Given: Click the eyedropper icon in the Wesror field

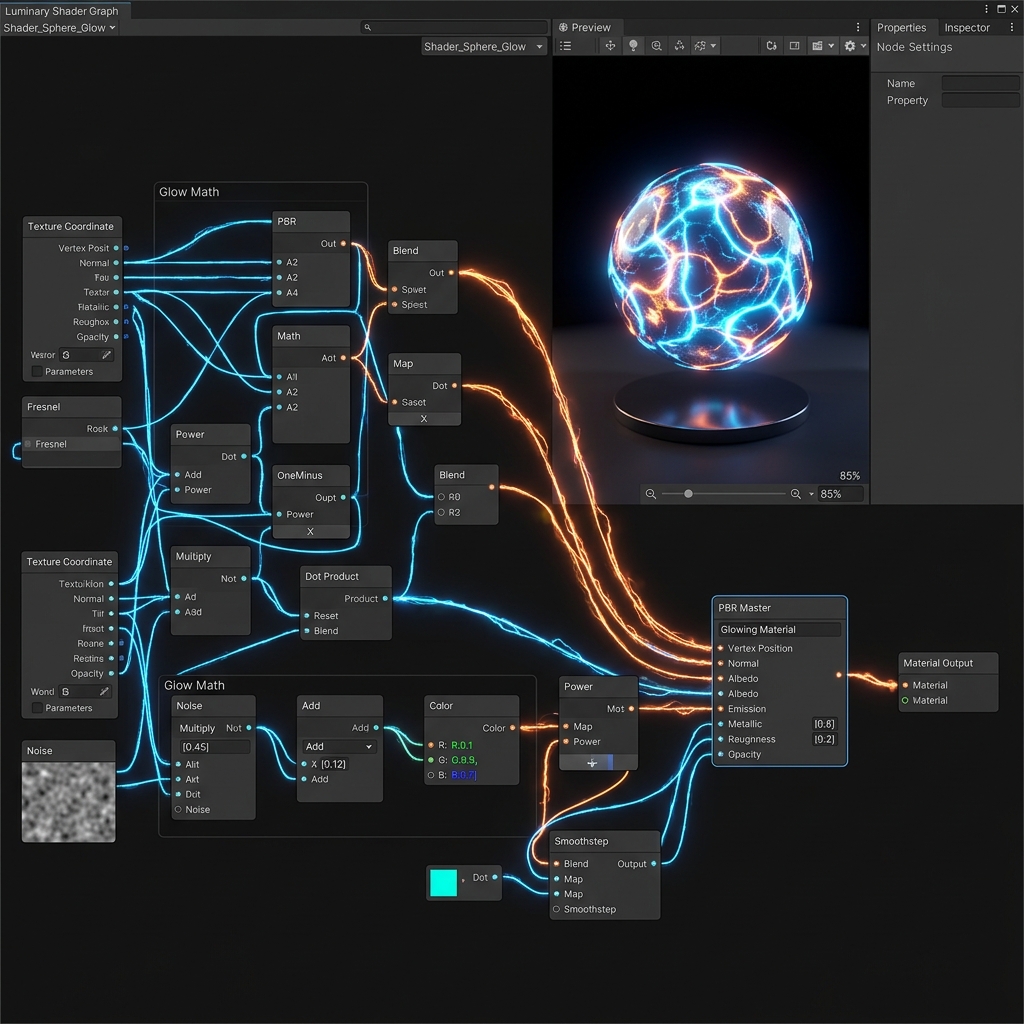Looking at the screenshot, I should coord(106,354).
